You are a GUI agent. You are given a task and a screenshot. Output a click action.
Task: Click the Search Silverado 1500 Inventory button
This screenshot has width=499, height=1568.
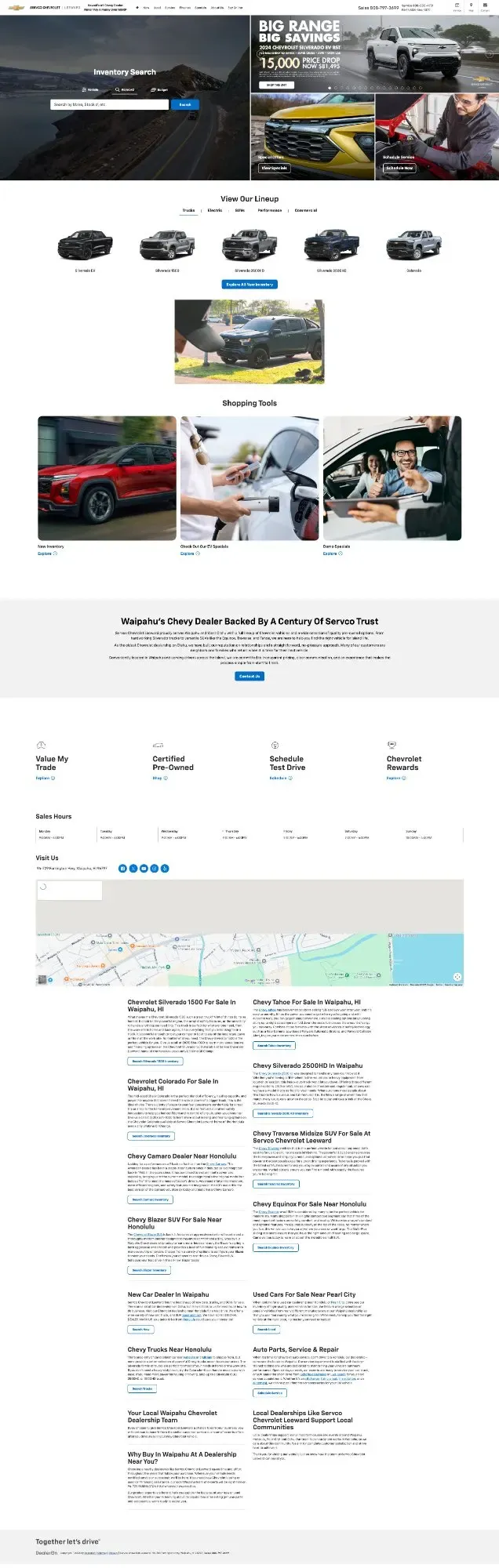[155, 1062]
